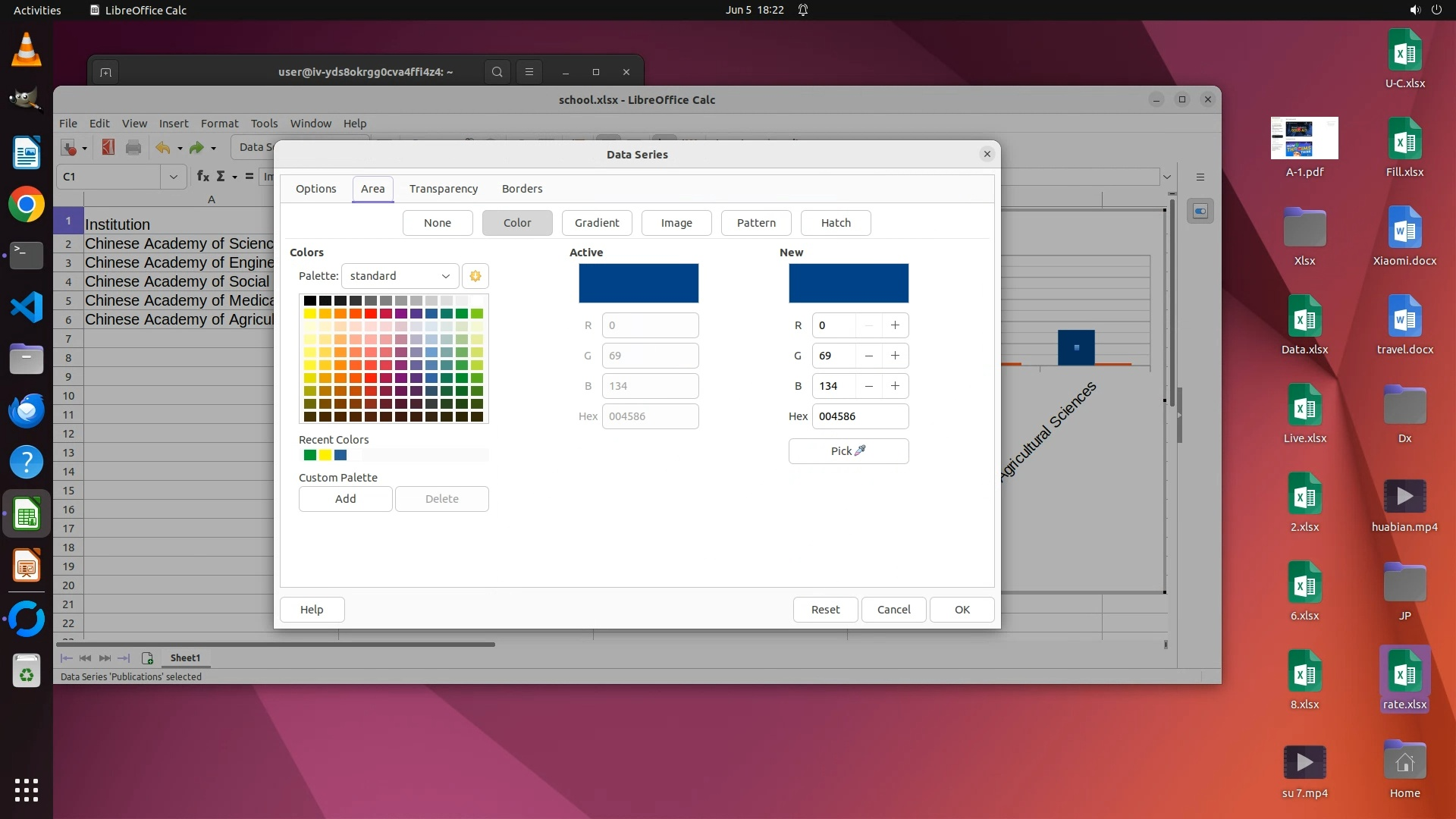Click the palette settings gear icon
1456x819 pixels.
point(475,276)
